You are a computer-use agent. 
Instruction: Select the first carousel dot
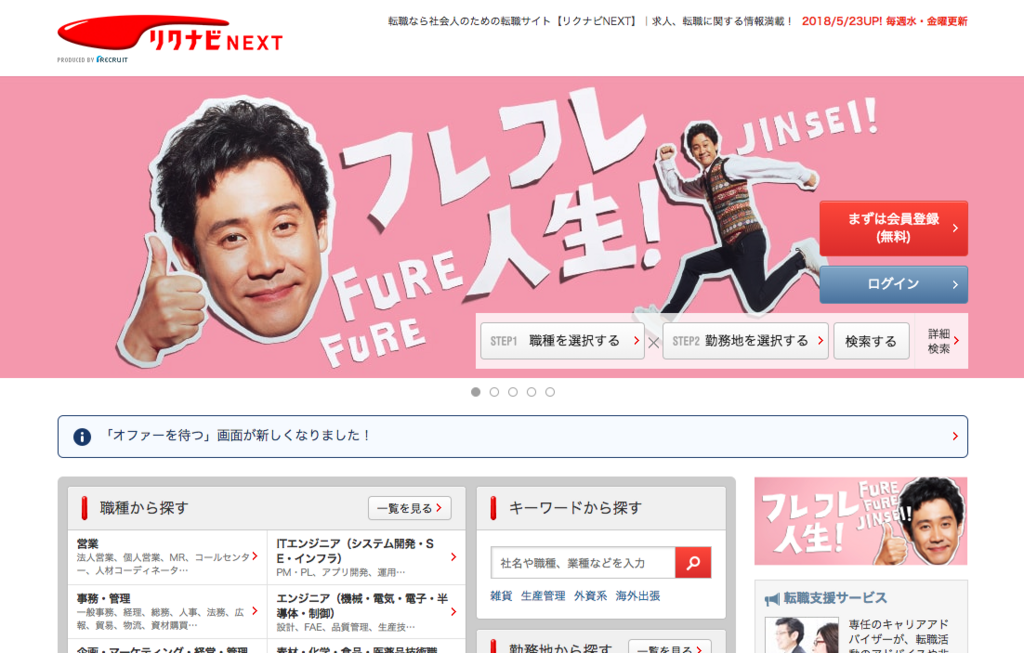(x=475, y=392)
